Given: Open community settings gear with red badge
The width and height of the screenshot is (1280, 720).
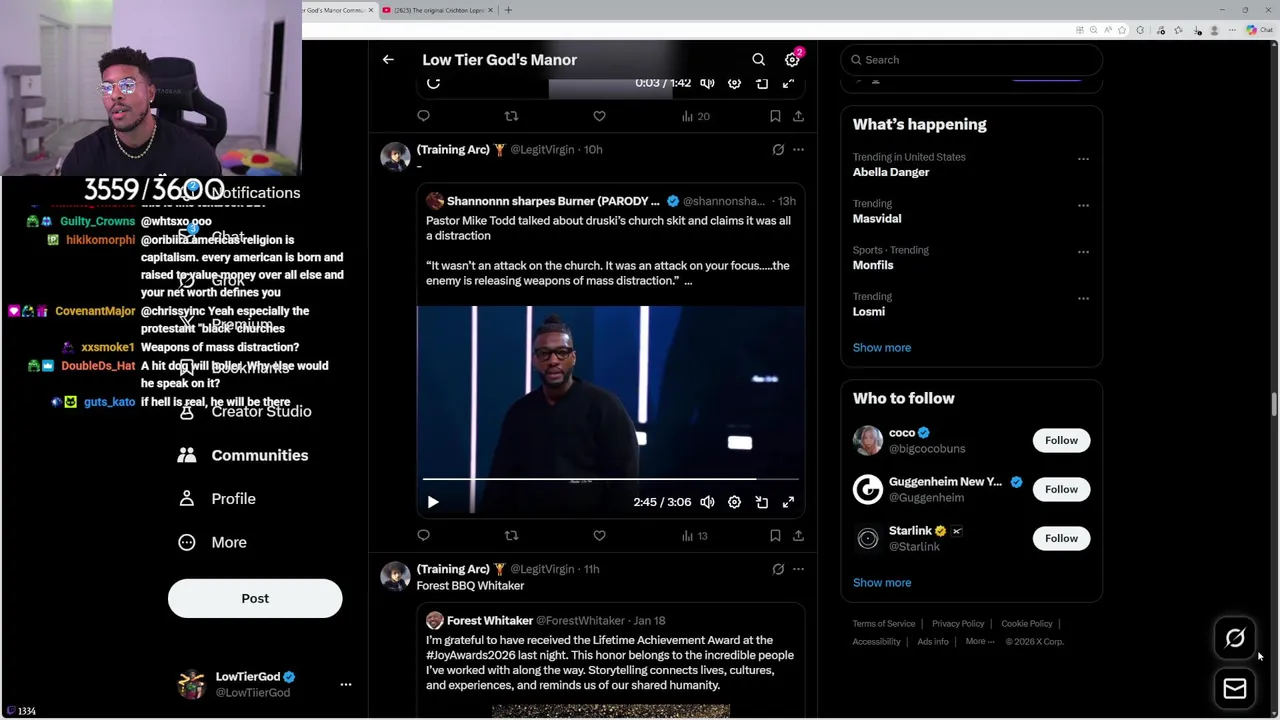Looking at the screenshot, I should click(x=792, y=60).
